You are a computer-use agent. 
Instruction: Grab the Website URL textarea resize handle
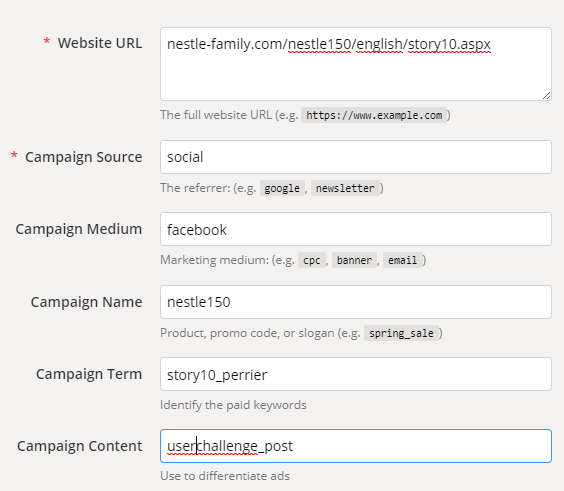click(x=546, y=96)
